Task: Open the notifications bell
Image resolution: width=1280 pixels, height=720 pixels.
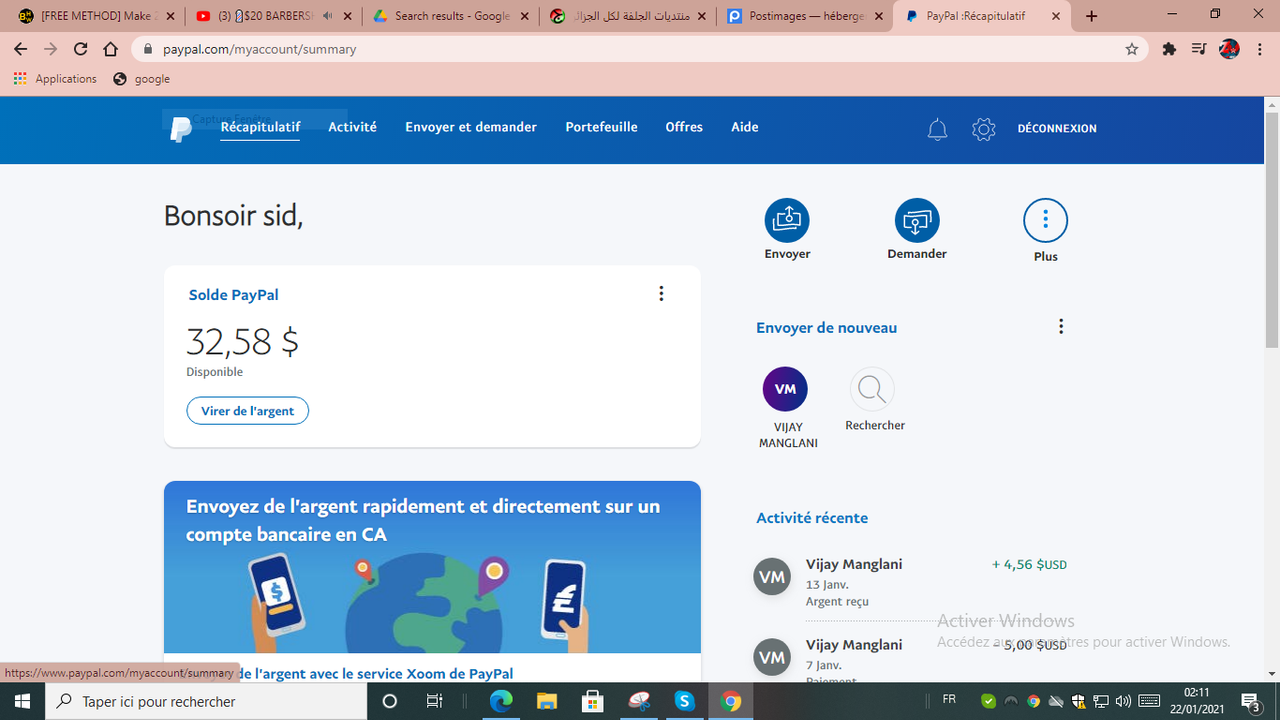Action: (937, 129)
